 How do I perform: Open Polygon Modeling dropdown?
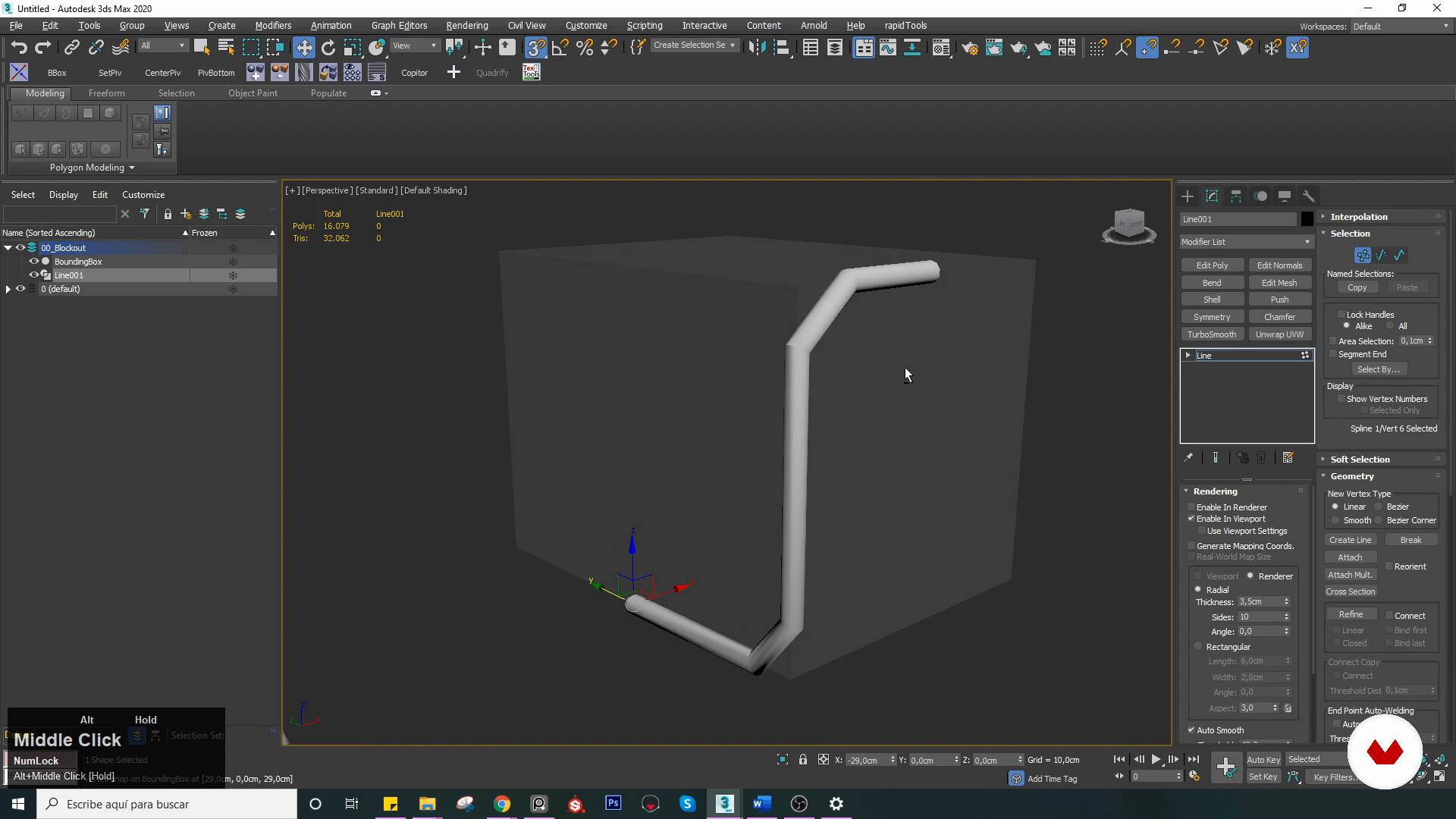coord(93,168)
